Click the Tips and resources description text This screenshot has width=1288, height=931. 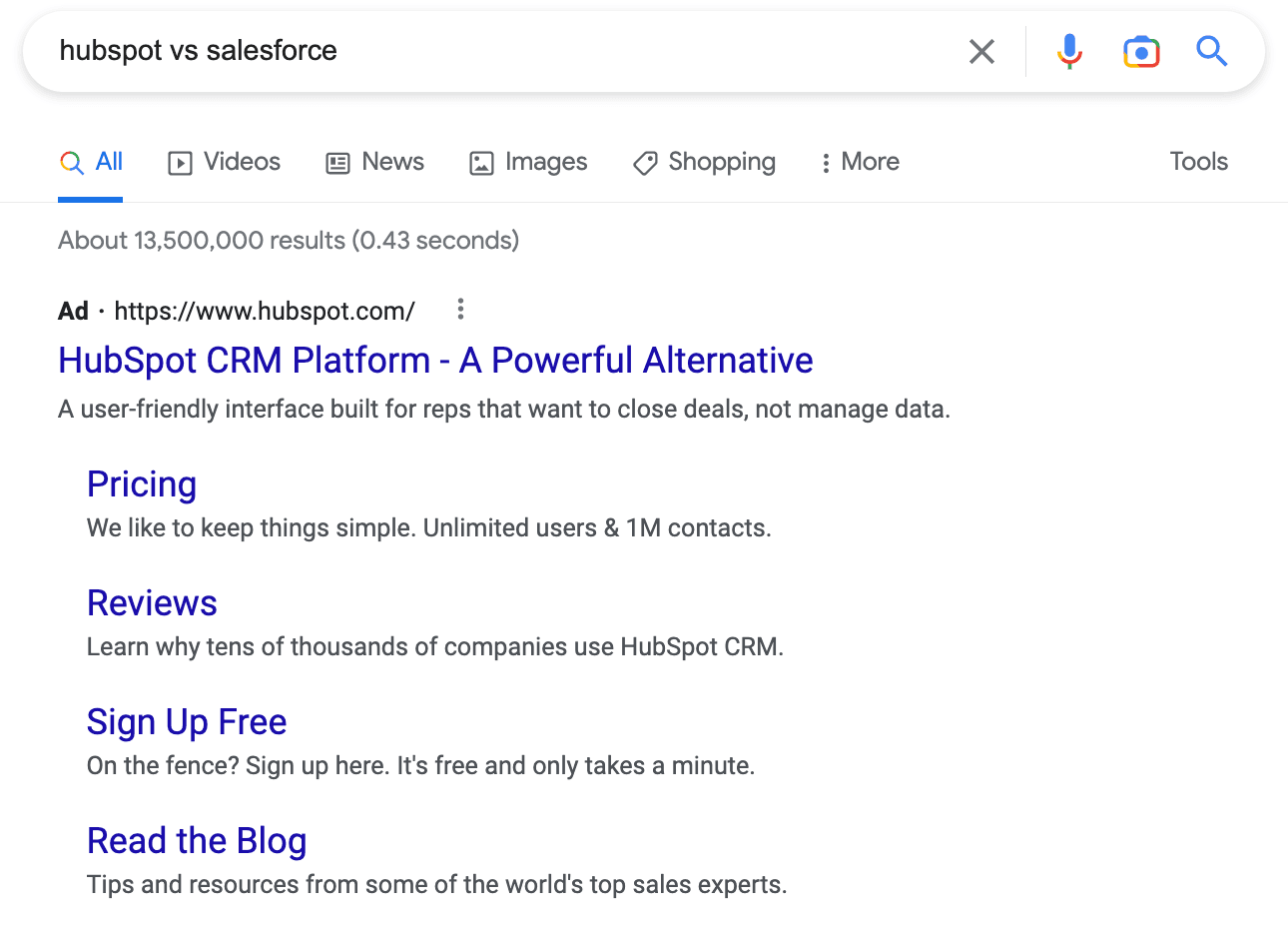(437, 885)
